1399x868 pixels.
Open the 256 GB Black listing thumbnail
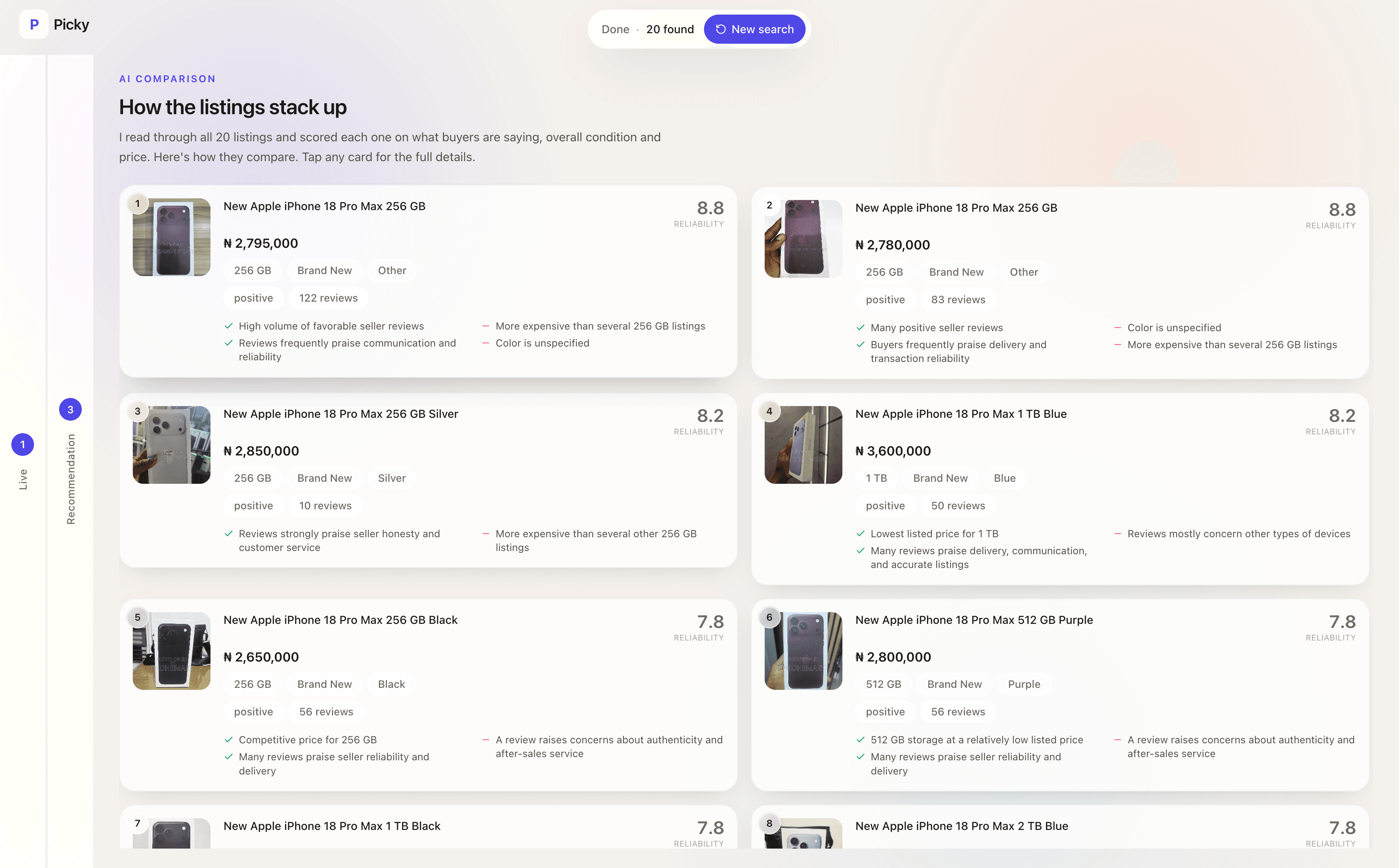172,651
